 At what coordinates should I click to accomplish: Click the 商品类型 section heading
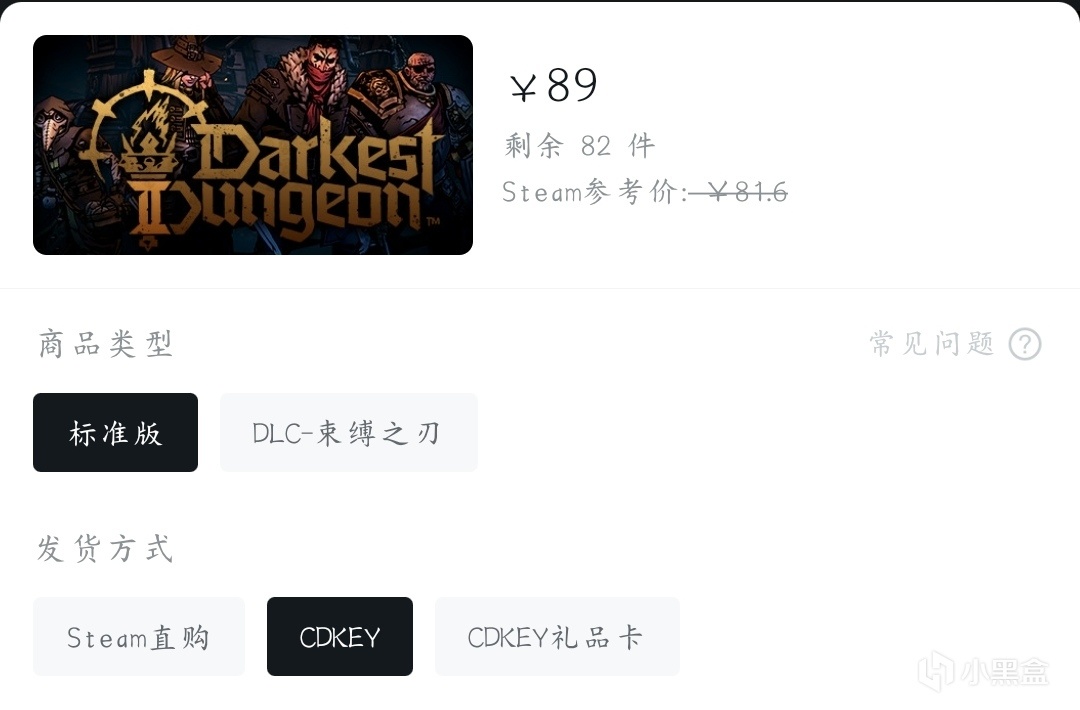coord(105,344)
